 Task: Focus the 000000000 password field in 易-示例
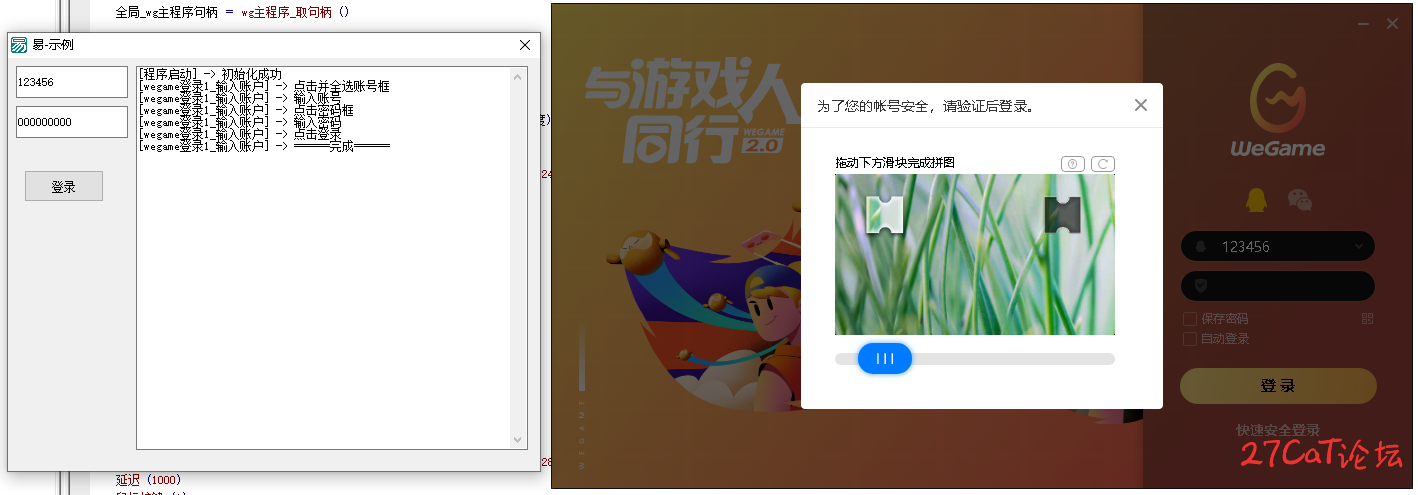(x=72, y=122)
